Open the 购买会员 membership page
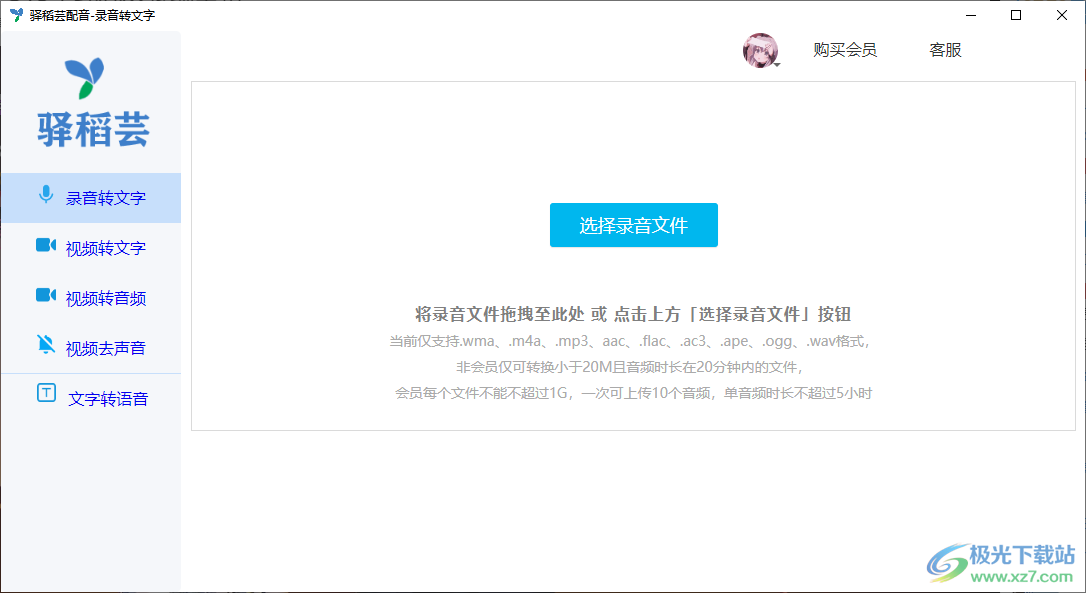The width and height of the screenshot is (1086, 593). pos(844,50)
